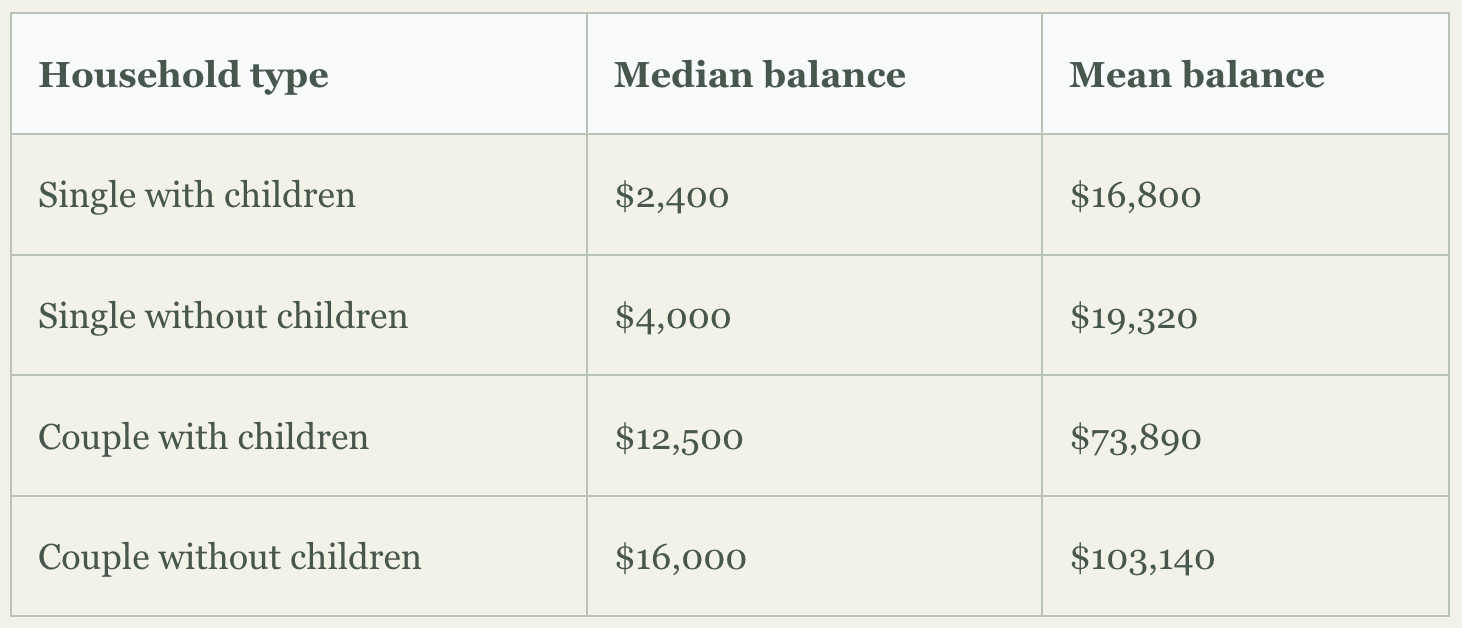Click the Mean balance column header
Viewport: 1462px width, 628px height.
1245,74
